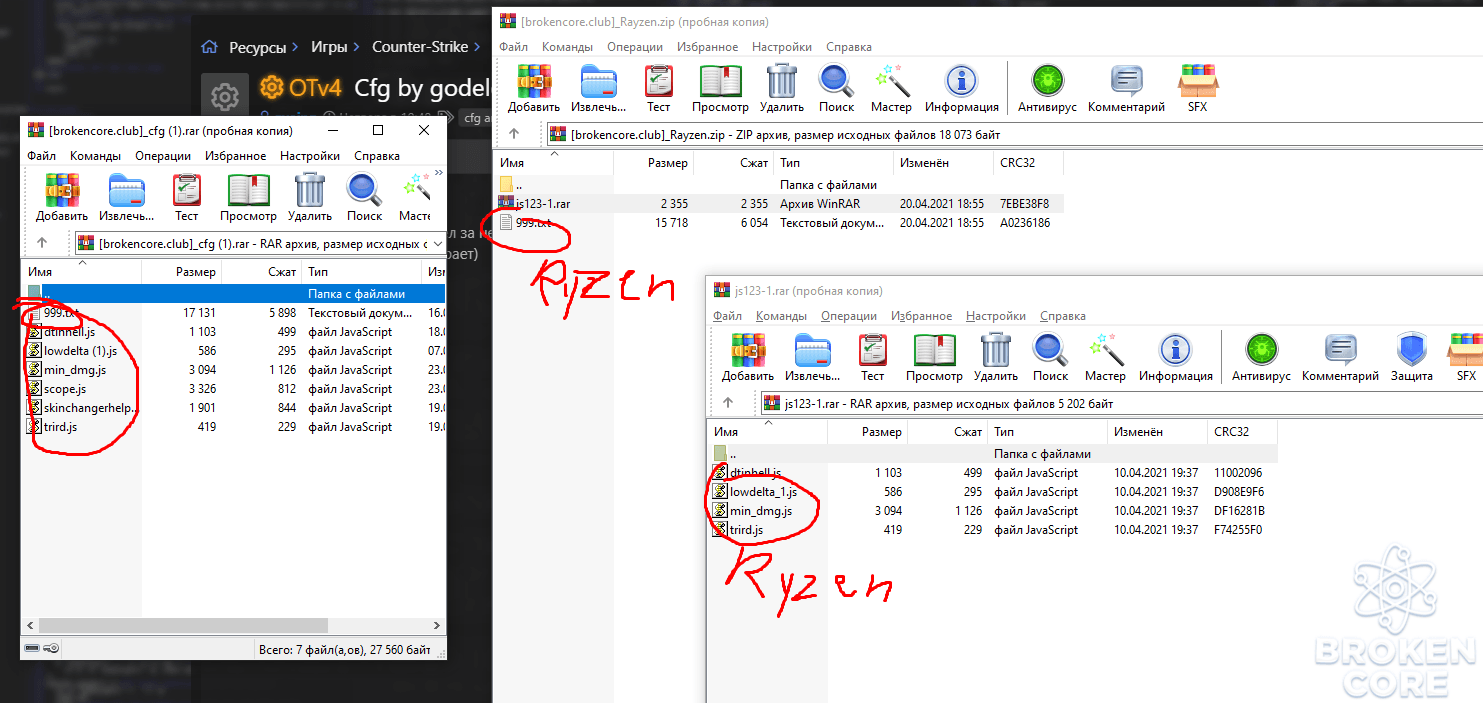Click the address path field in js123-1.rar window
The width and height of the screenshot is (1483, 703).
[x=1120, y=403]
